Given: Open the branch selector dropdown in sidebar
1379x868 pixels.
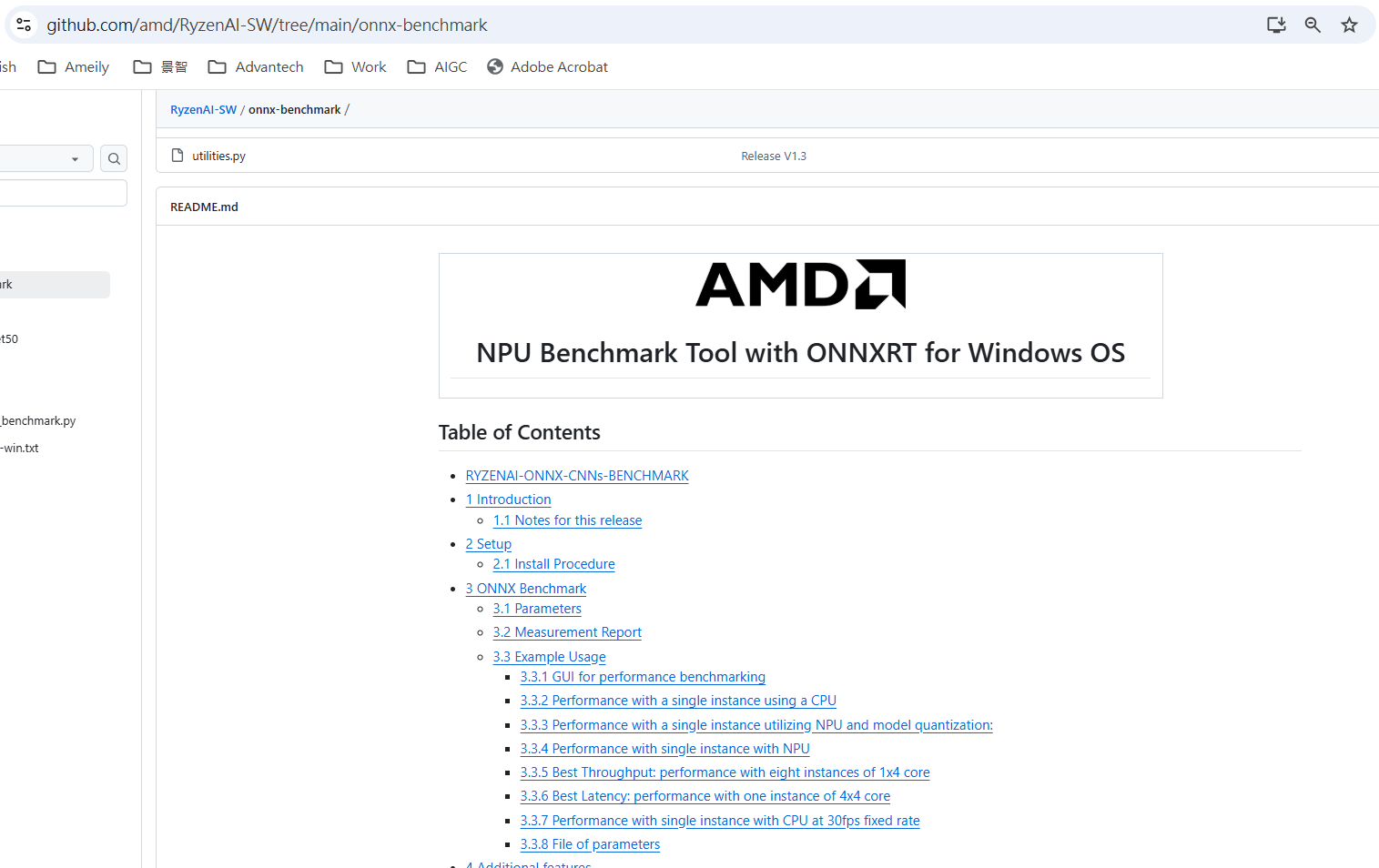Looking at the screenshot, I should (x=46, y=159).
